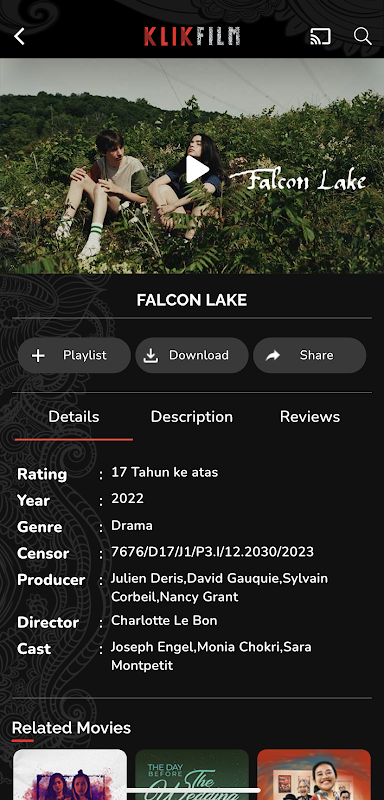Open The Day Before The Wedding poster

(192, 774)
